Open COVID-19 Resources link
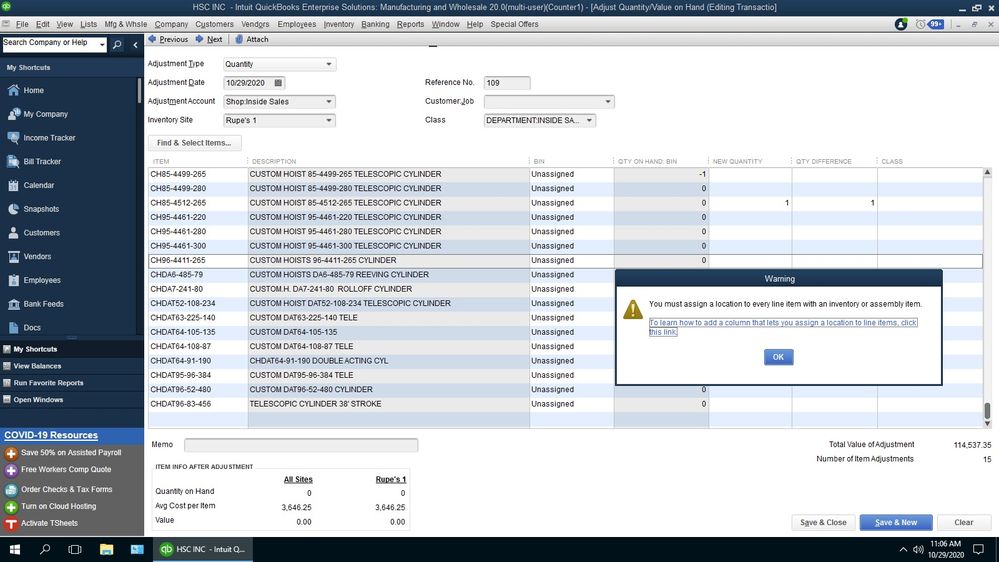999x562 pixels. (x=51, y=435)
